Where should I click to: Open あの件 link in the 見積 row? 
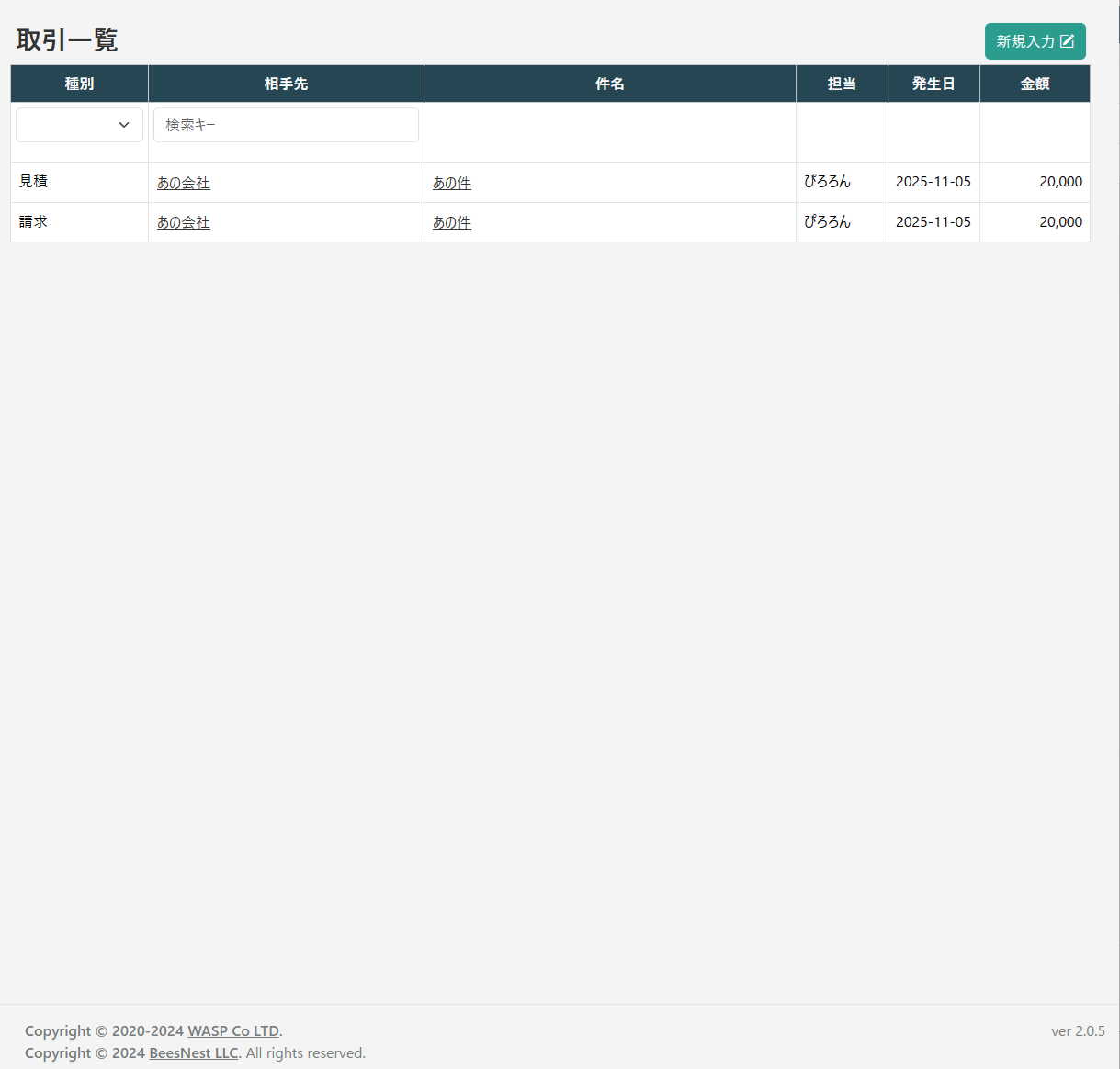click(x=452, y=183)
